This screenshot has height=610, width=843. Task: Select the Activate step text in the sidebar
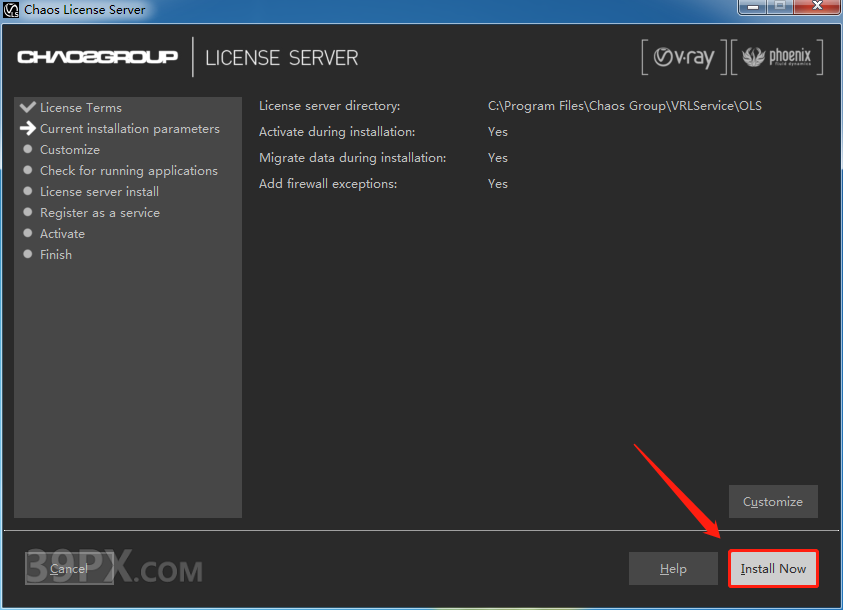click(62, 233)
